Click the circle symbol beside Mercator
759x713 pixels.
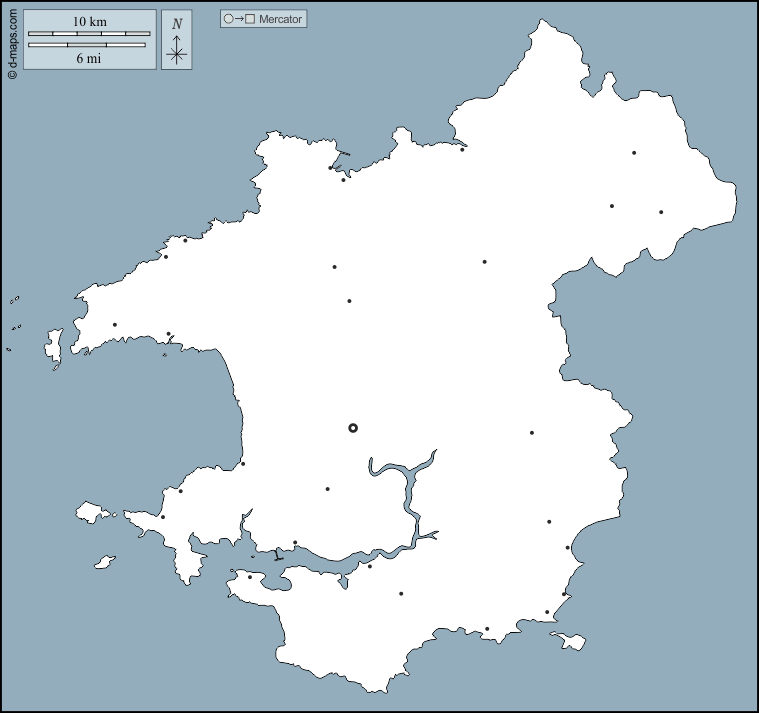click(x=228, y=19)
